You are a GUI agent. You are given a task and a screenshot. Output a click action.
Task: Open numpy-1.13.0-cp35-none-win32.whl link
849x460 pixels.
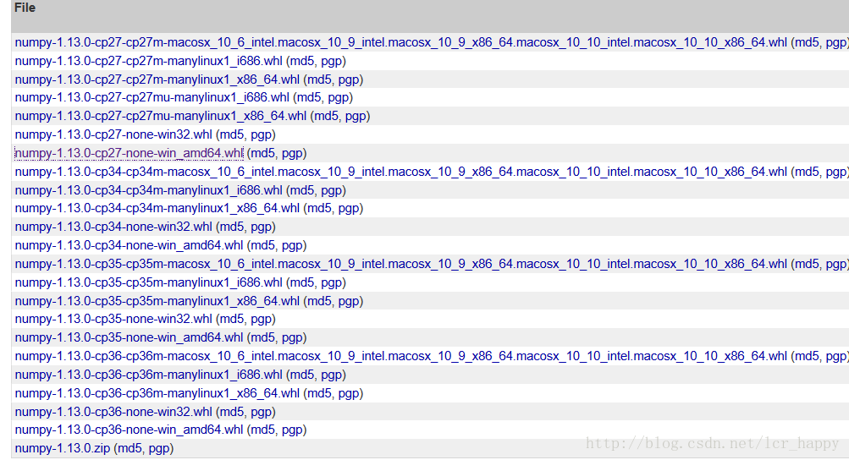113,319
